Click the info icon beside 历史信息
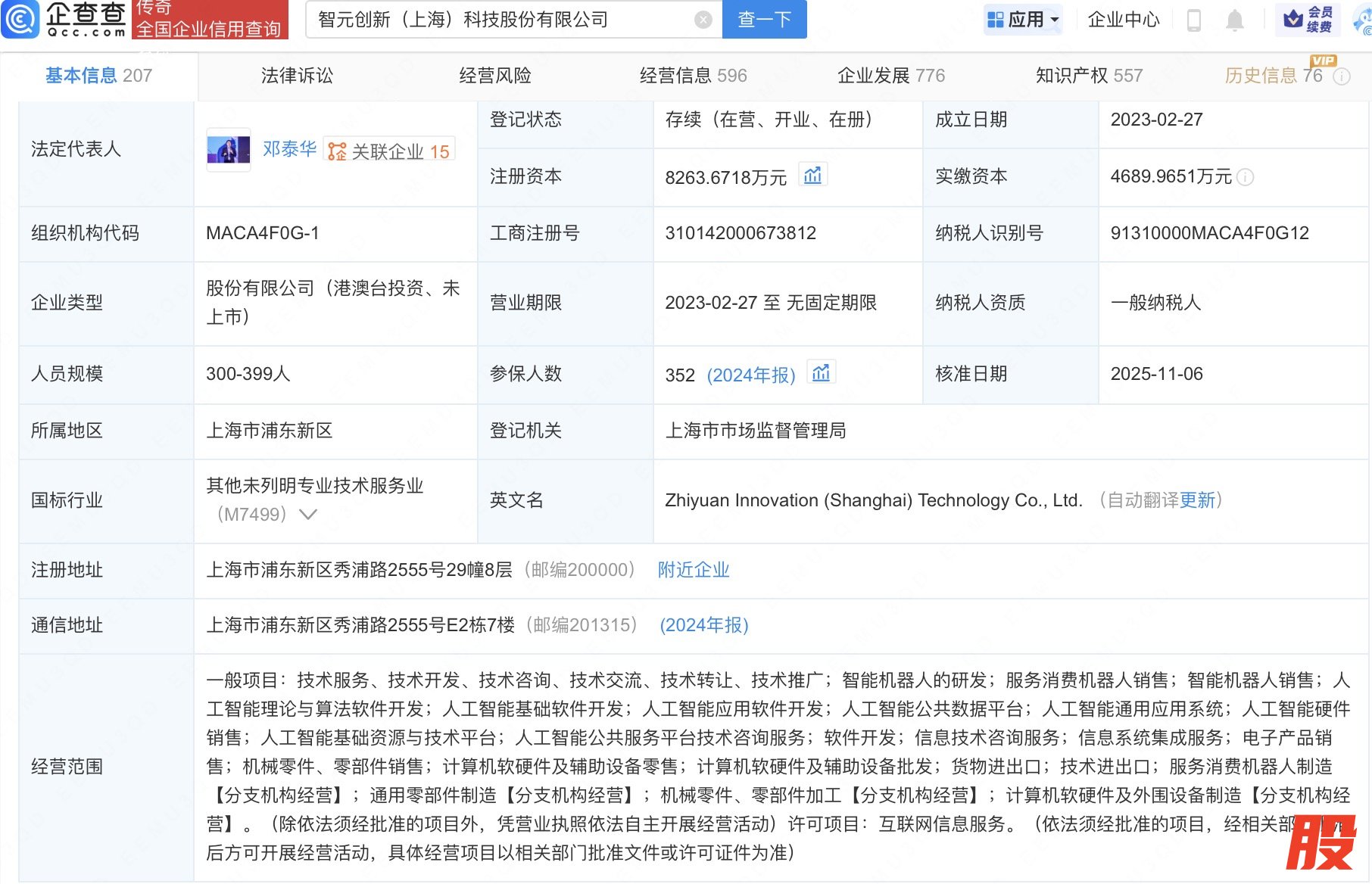Viewport: 1372px width, 884px height. click(x=1342, y=76)
